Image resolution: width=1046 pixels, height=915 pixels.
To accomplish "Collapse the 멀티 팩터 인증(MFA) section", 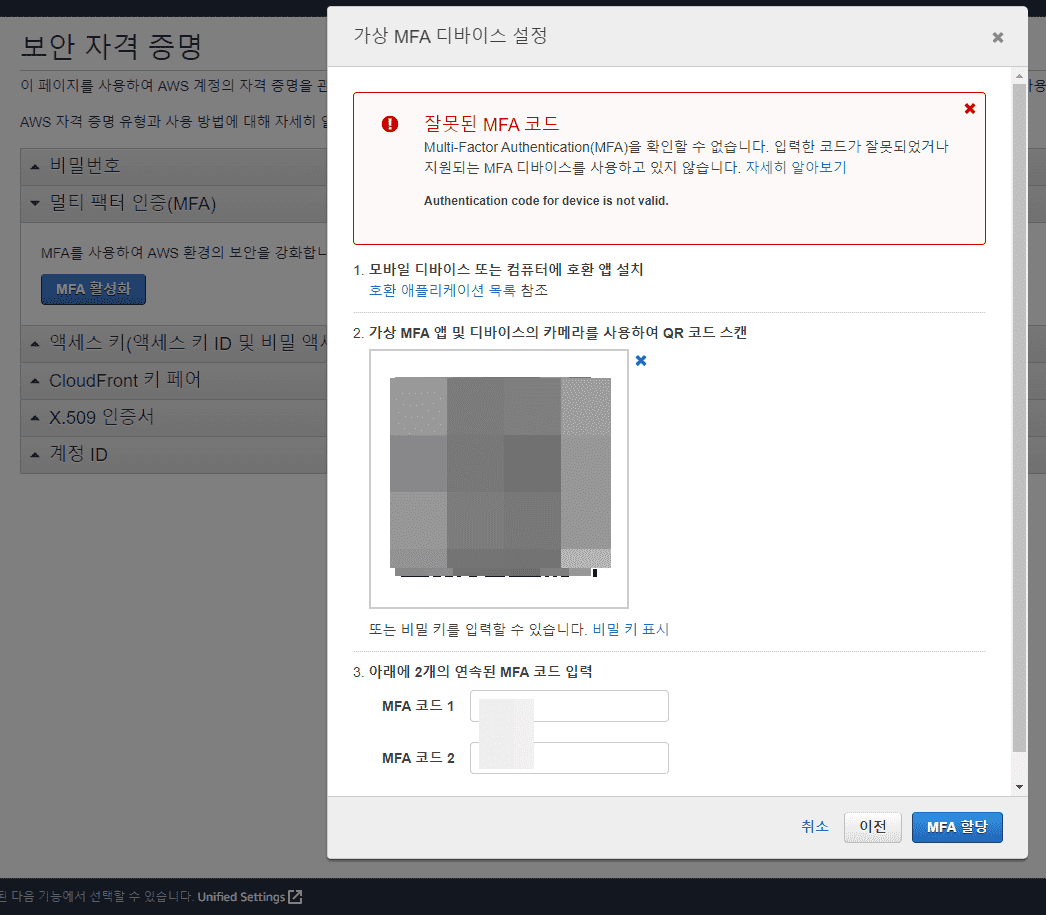I will coord(173,203).
